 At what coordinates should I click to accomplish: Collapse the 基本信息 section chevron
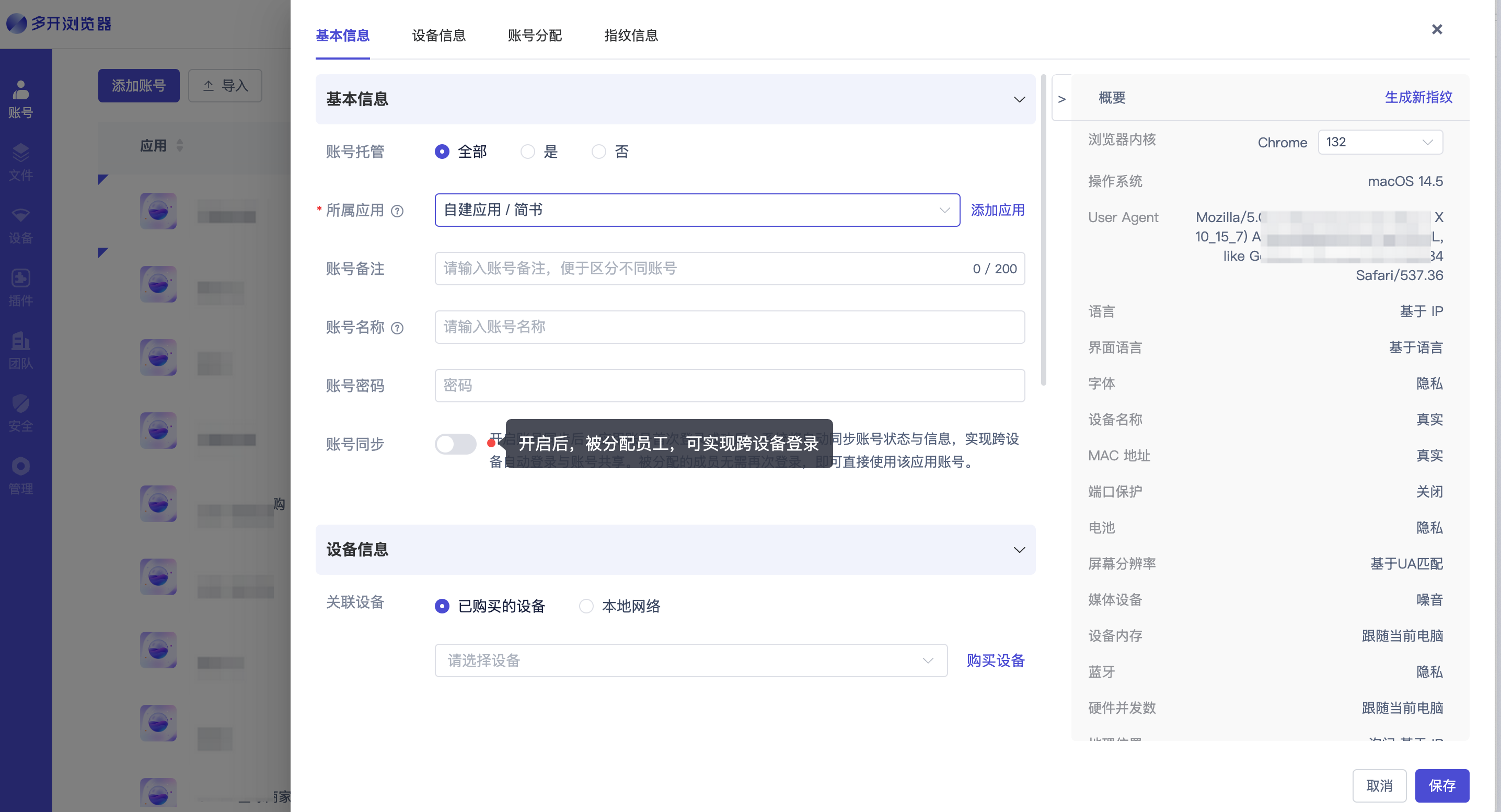click(1019, 99)
